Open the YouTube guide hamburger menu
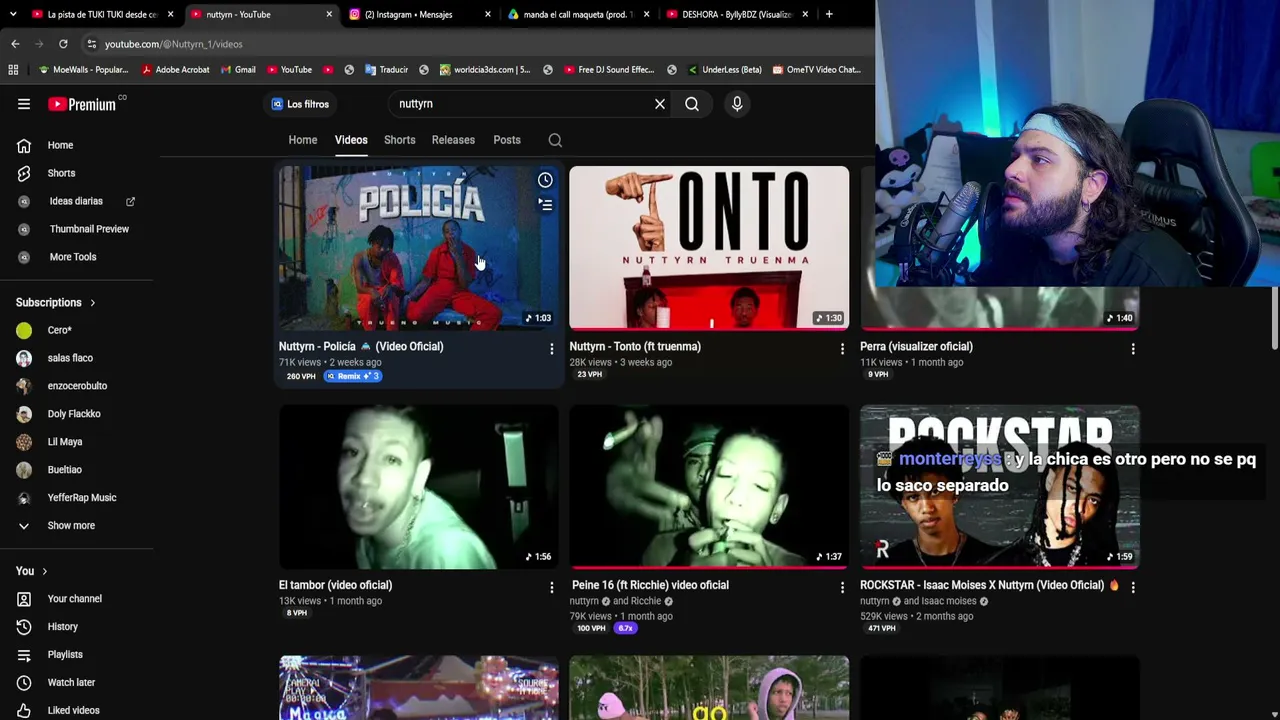Image resolution: width=1280 pixels, height=720 pixels. tap(24, 104)
